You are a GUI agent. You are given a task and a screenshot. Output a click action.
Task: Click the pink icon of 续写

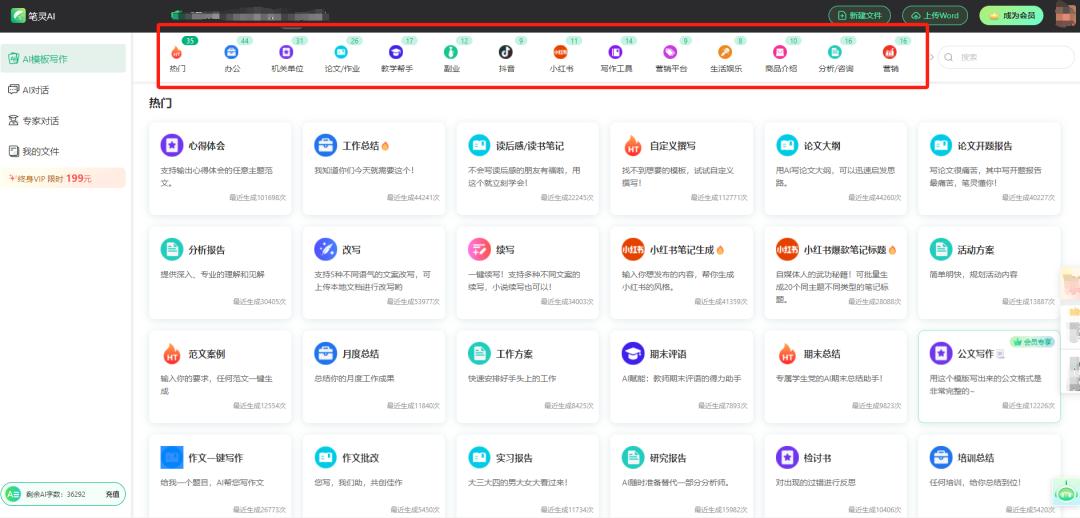coord(479,249)
